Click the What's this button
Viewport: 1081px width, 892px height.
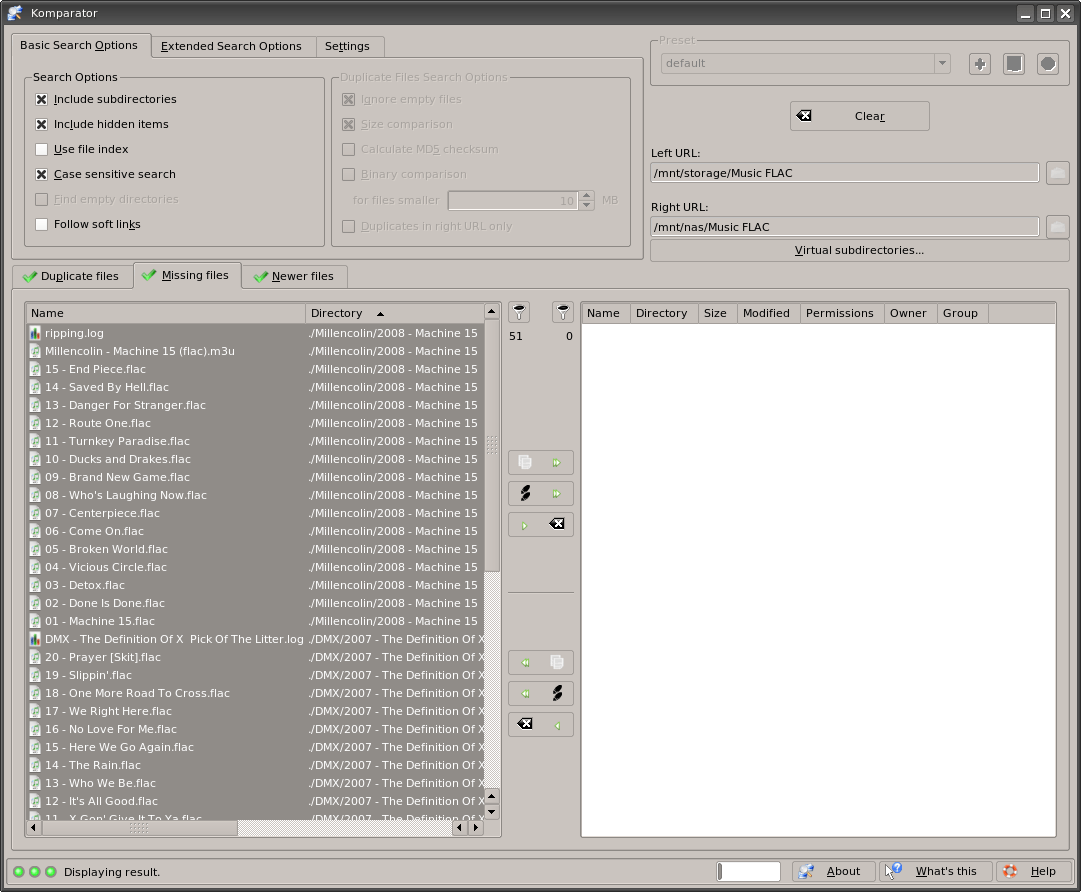click(x=936, y=871)
